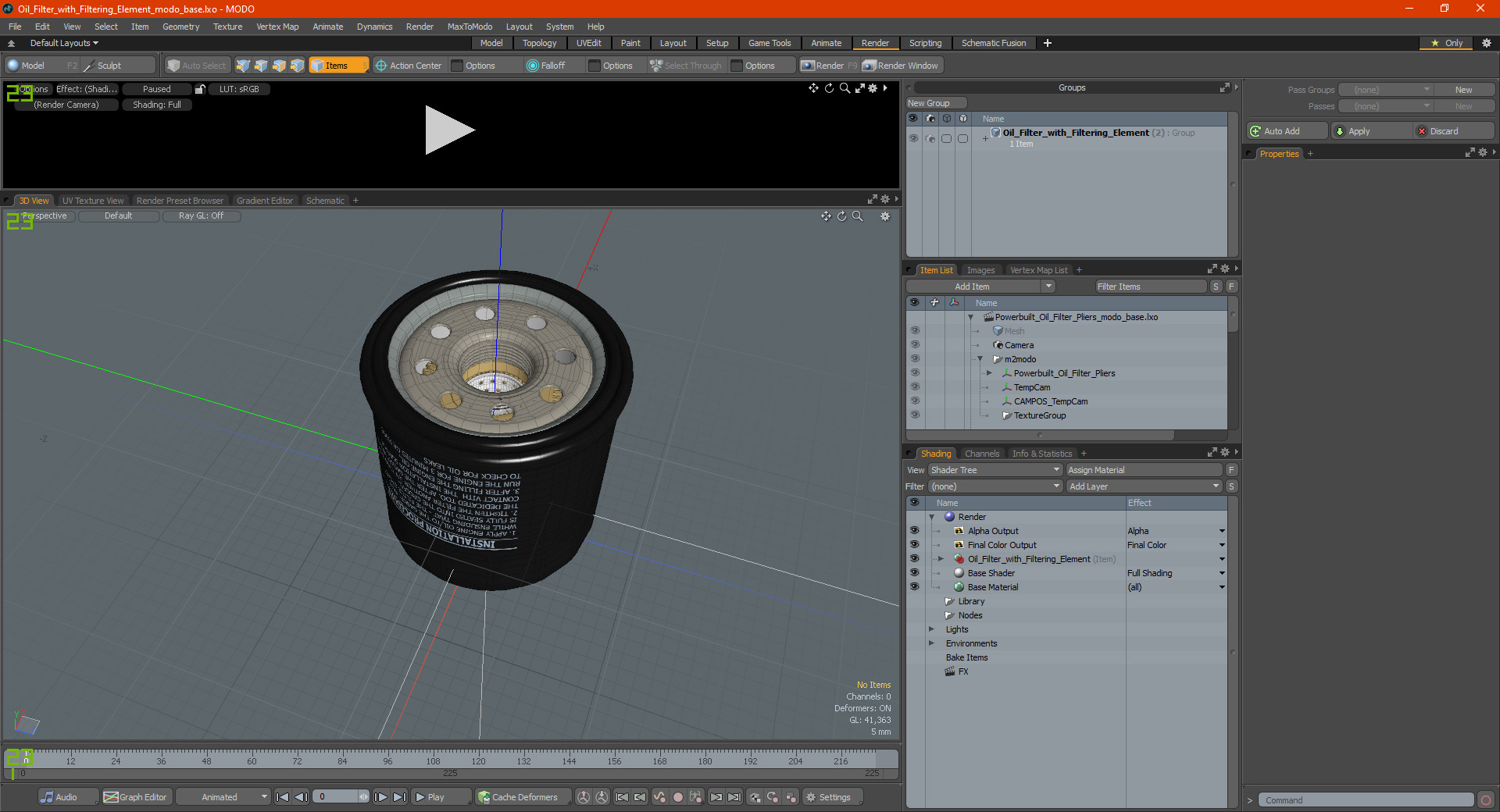Screen dimensions: 1500x812
Task: Open layout settings gear at top right
Action: (1487, 43)
